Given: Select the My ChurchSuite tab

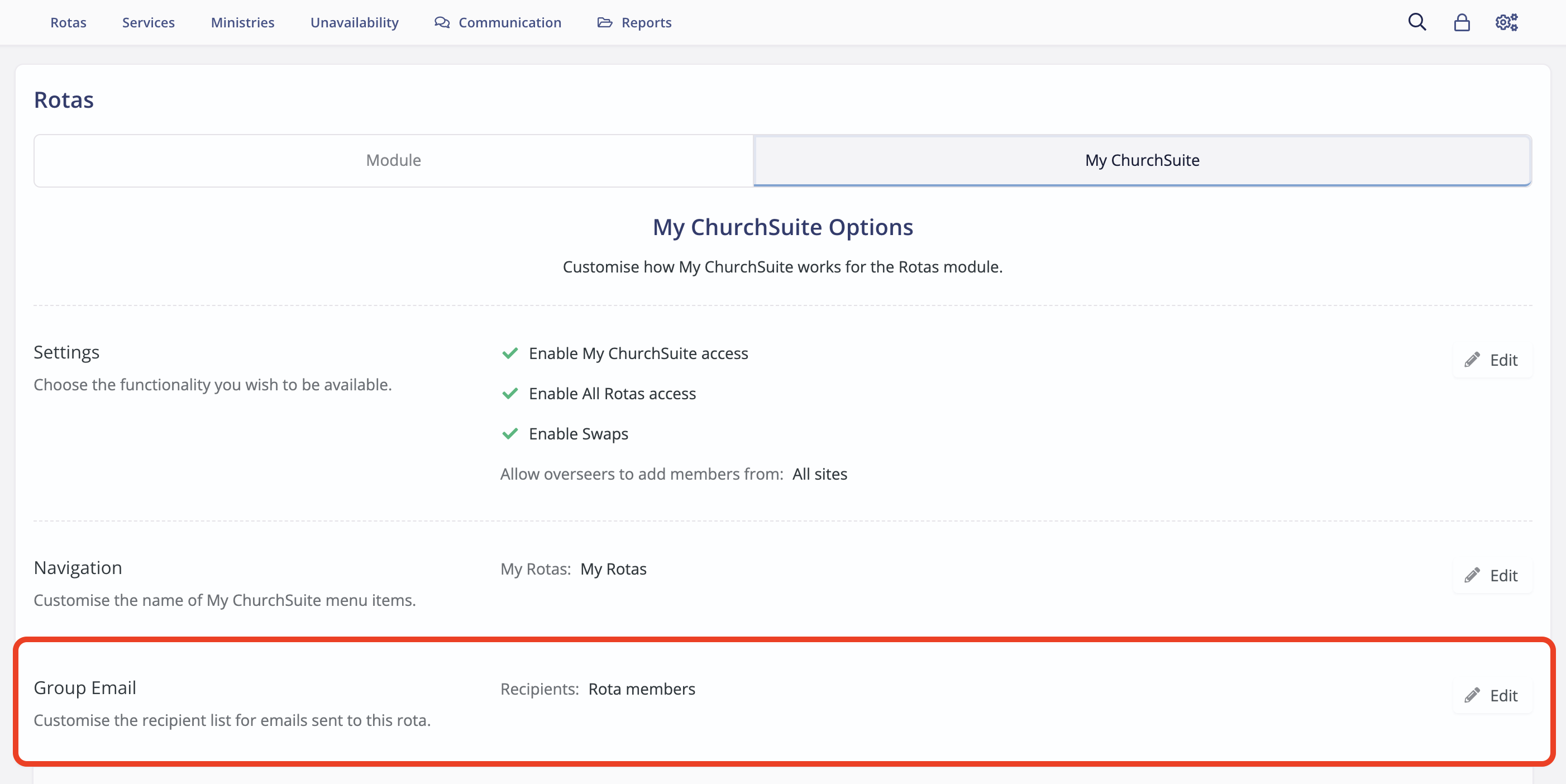Looking at the screenshot, I should click(1142, 160).
